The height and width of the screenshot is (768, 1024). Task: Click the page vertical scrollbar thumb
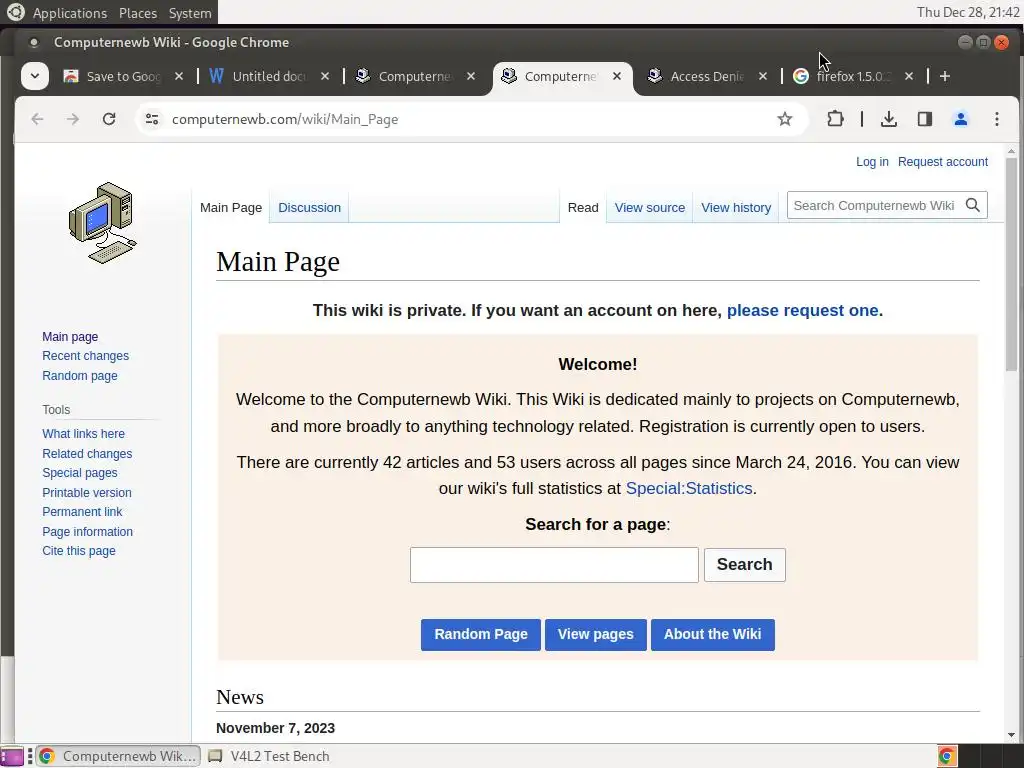click(x=1011, y=264)
